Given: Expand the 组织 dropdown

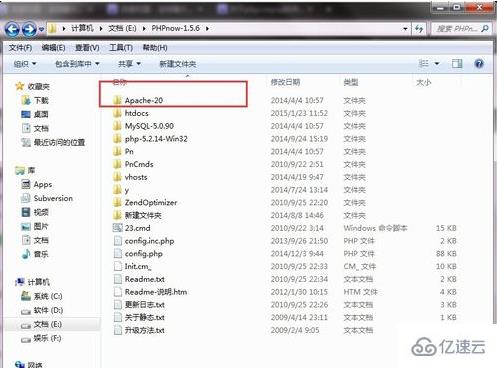Looking at the screenshot, I should [25, 64].
